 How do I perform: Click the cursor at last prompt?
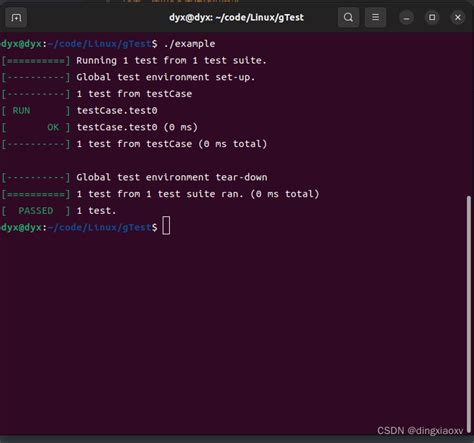[x=166, y=226]
